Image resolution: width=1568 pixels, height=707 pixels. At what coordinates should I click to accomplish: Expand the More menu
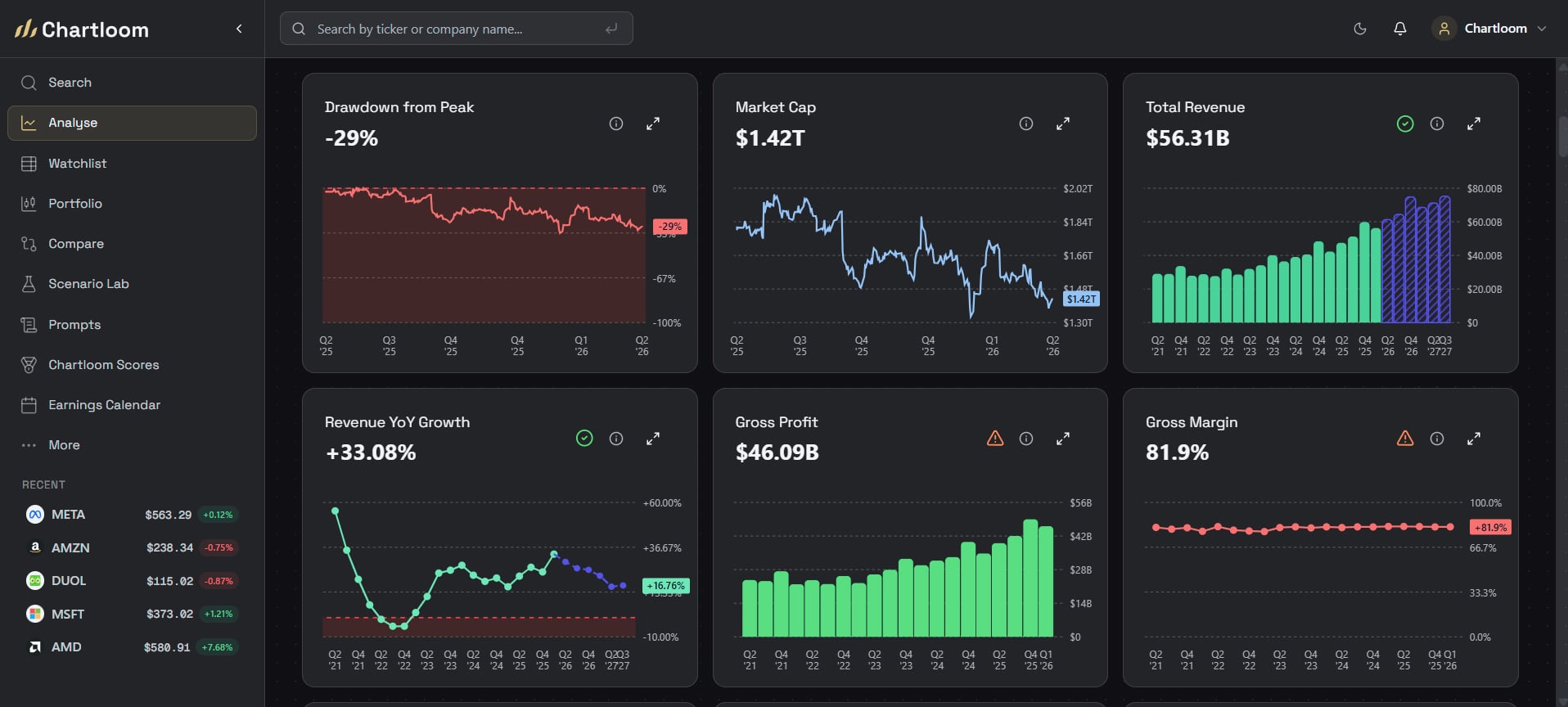pyautogui.click(x=132, y=445)
